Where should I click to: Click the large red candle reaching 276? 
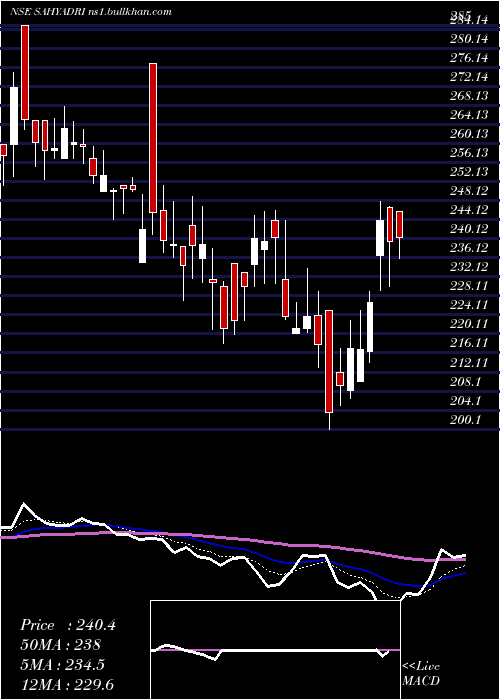click(153, 138)
